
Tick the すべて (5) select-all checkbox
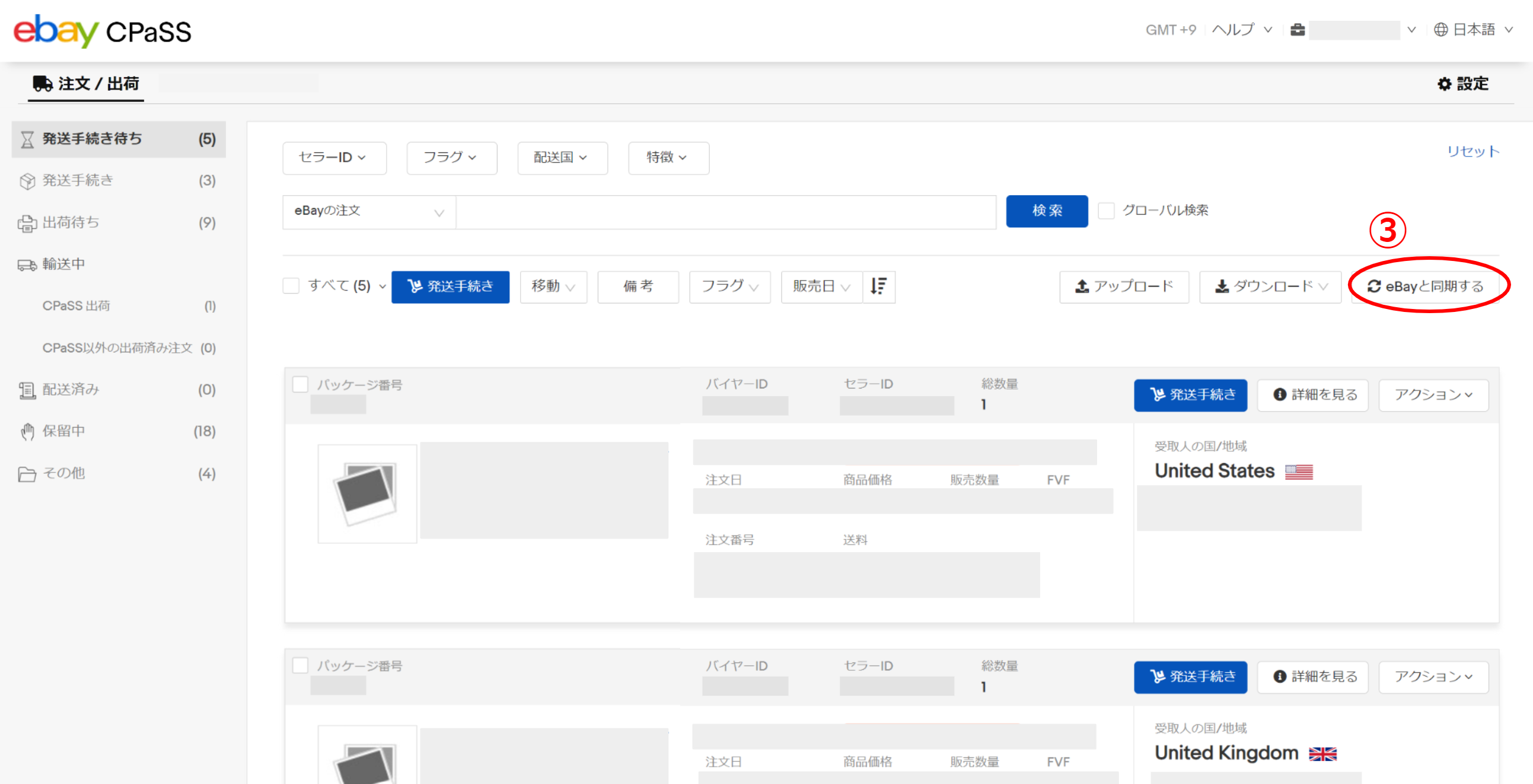click(291, 286)
